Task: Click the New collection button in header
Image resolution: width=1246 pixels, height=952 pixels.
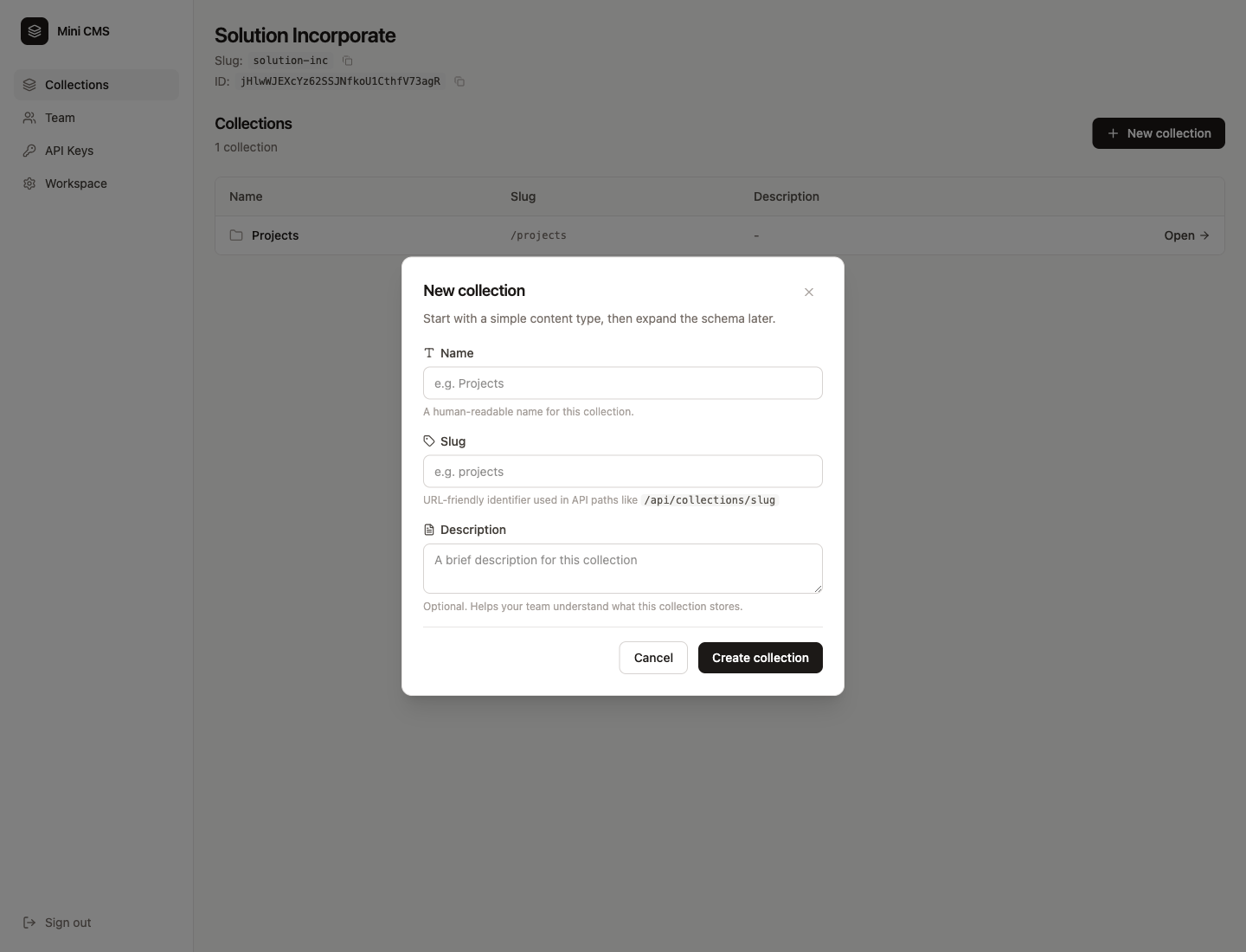Action: [1159, 133]
